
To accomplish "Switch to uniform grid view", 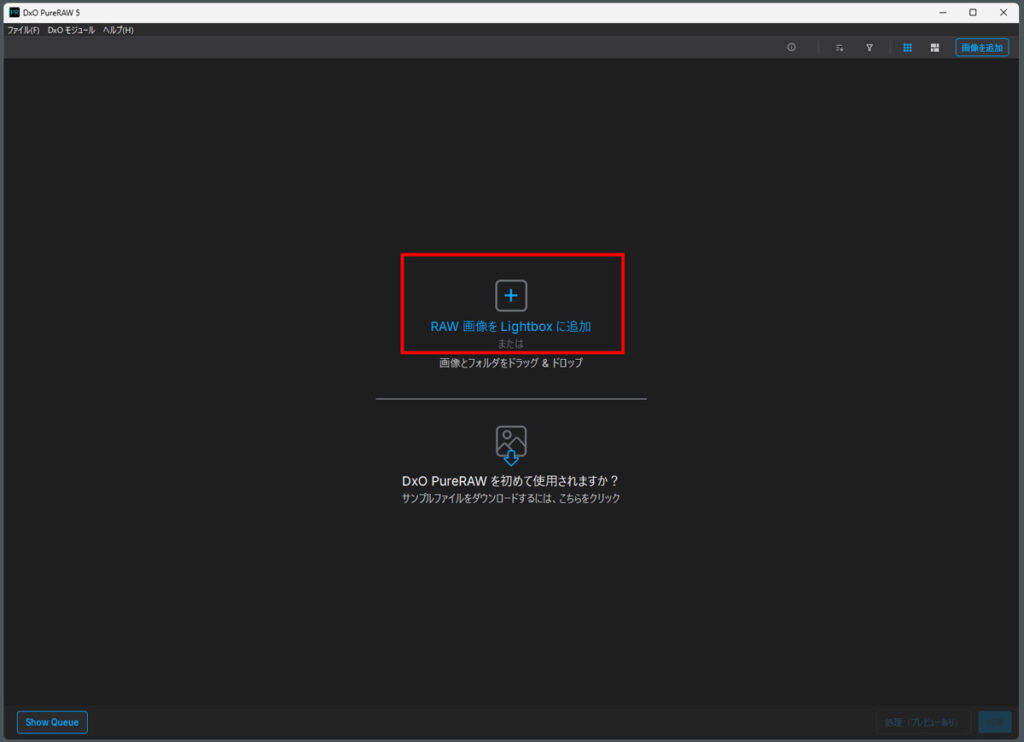I will click(907, 48).
